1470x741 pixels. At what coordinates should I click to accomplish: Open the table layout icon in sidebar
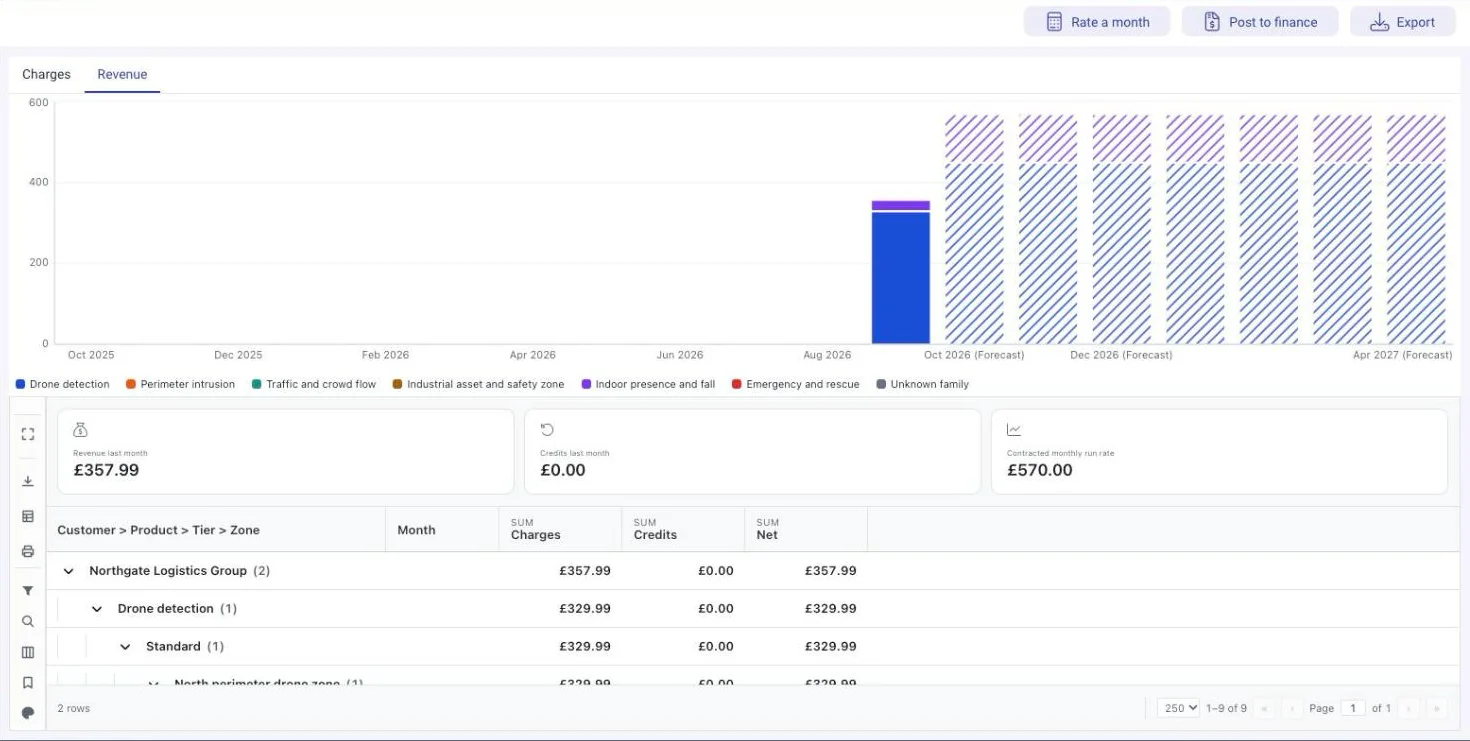pos(28,516)
